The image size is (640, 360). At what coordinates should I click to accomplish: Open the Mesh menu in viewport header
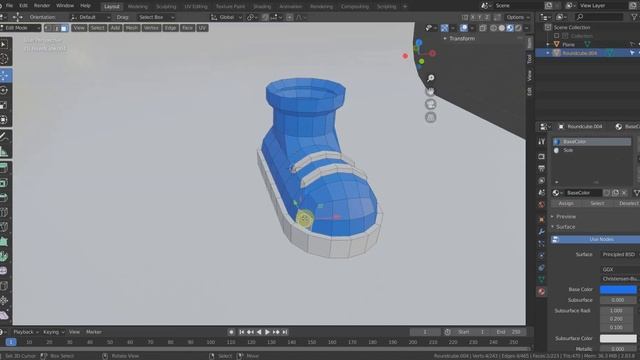131,28
